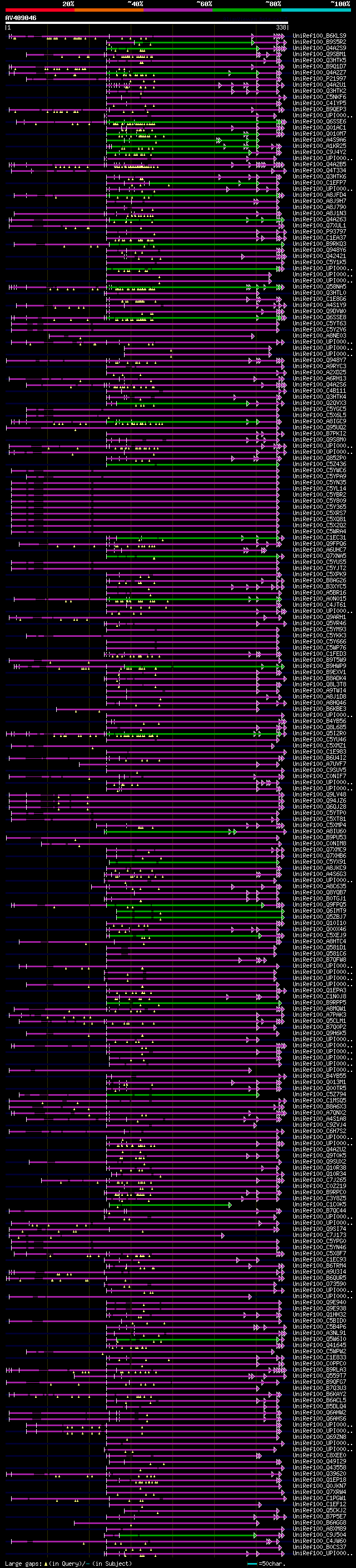
Task: Select hit label UniRef100_A6RH13
Action: tap(319, 379)
